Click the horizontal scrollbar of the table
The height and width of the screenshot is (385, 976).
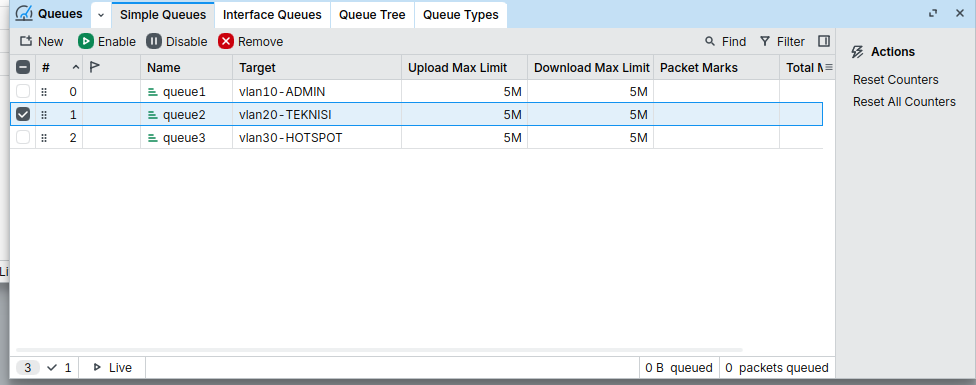[x=379, y=350]
